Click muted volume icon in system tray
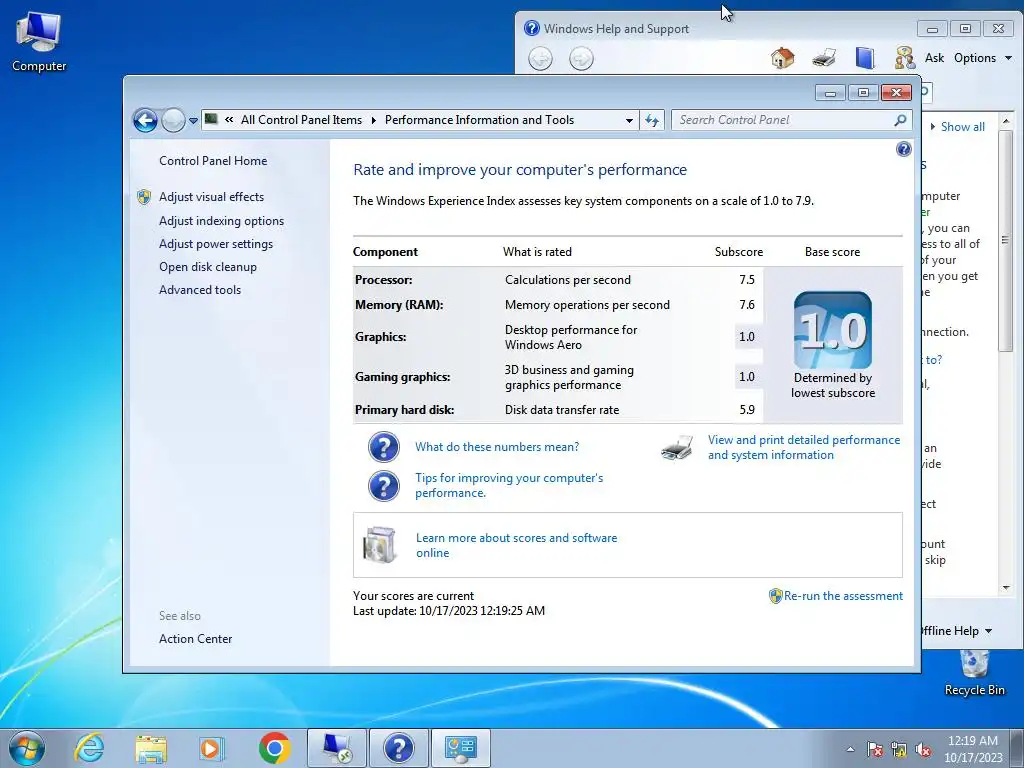The height and width of the screenshot is (768, 1024). click(923, 749)
